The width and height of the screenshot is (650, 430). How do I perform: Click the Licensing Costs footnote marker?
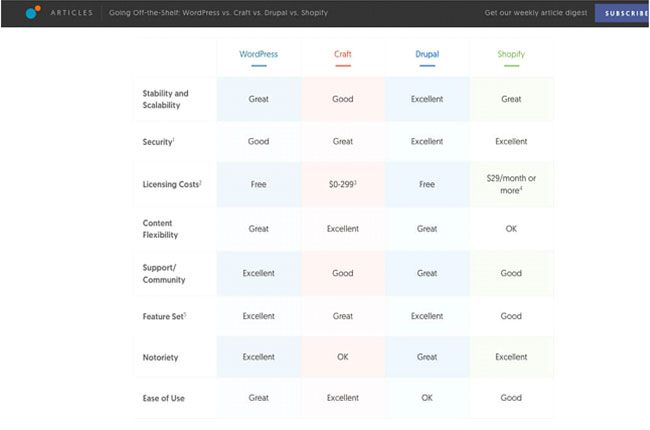click(201, 183)
